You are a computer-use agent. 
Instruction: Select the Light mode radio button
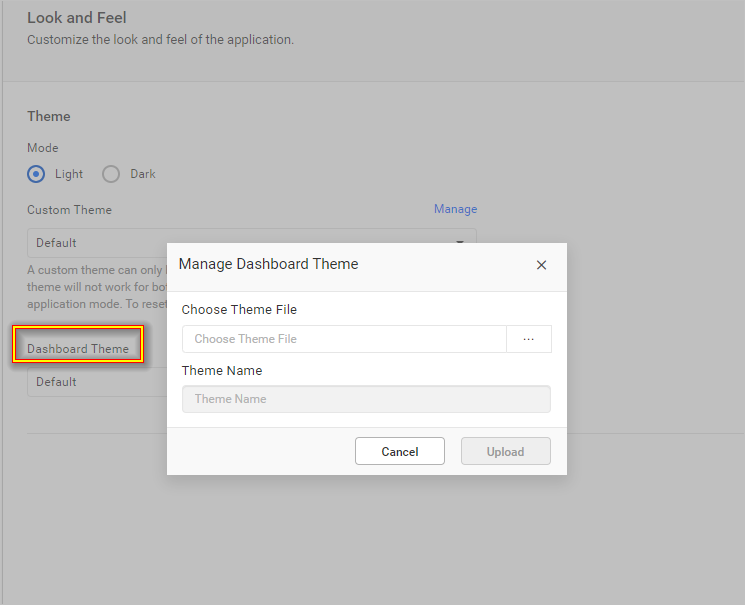point(37,174)
